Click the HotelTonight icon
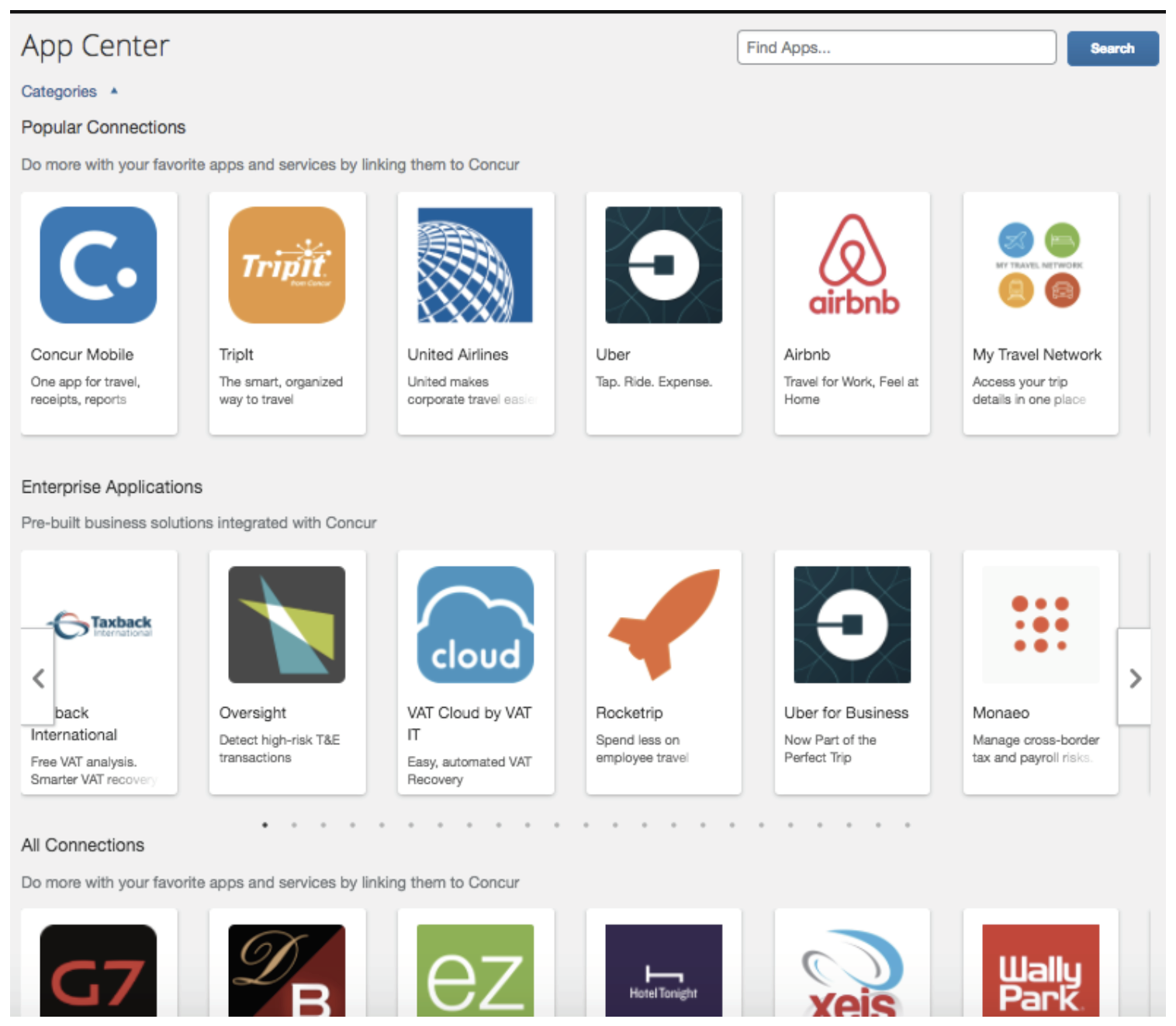The height and width of the screenshot is (1026, 1176). coord(664,970)
